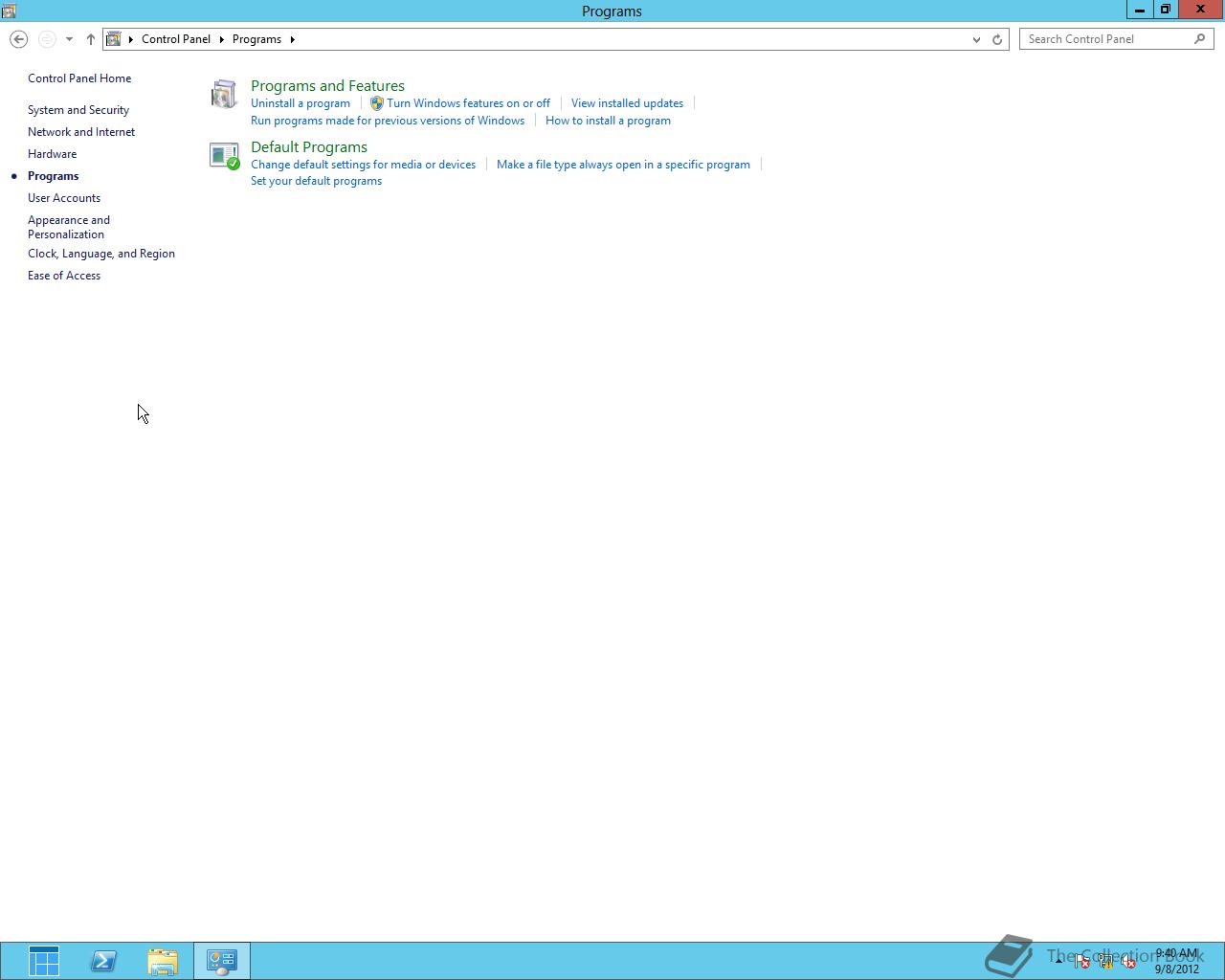1225x980 pixels.
Task: Open Uninstall a program link
Action: pyautogui.click(x=301, y=103)
